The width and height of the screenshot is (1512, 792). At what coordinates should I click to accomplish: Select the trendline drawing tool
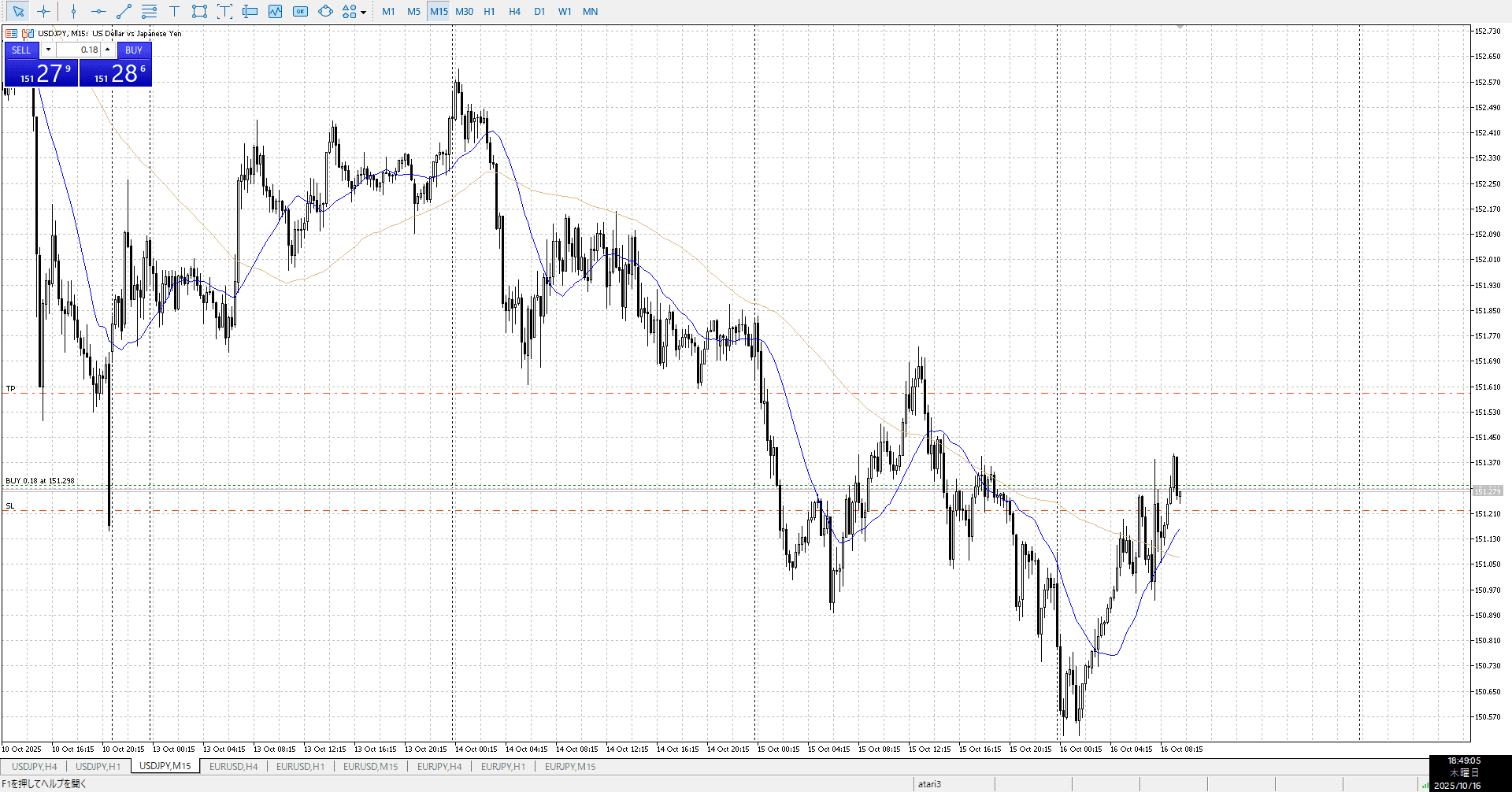tap(124, 11)
